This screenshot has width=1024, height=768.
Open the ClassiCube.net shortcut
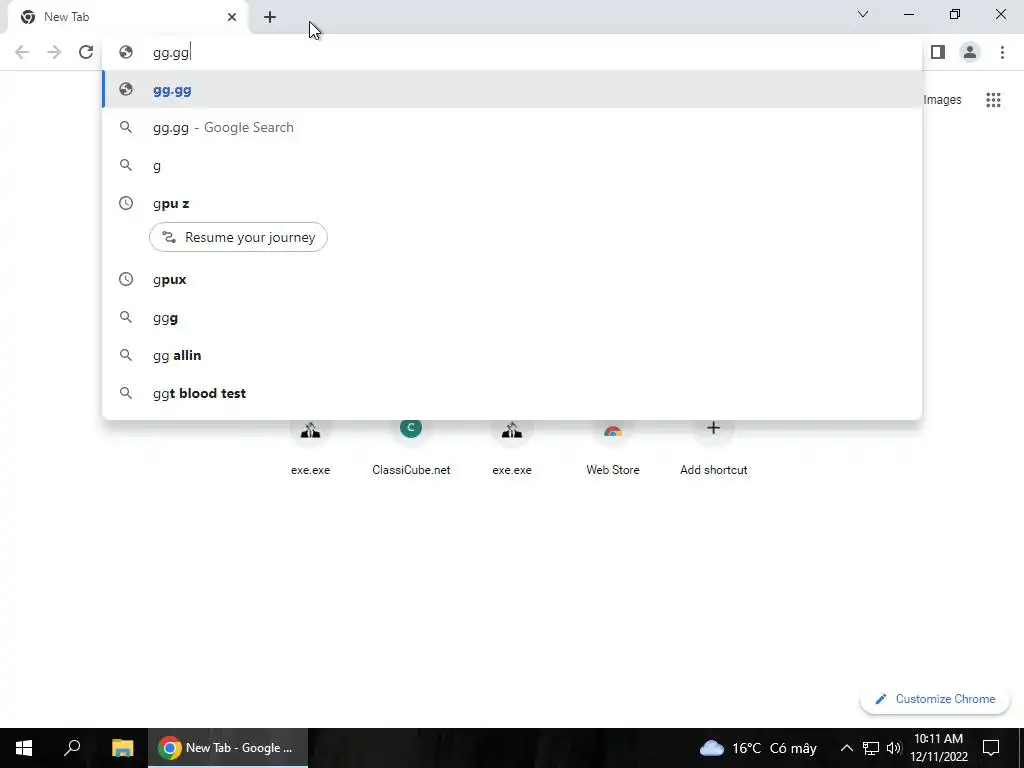[x=411, y=447]
